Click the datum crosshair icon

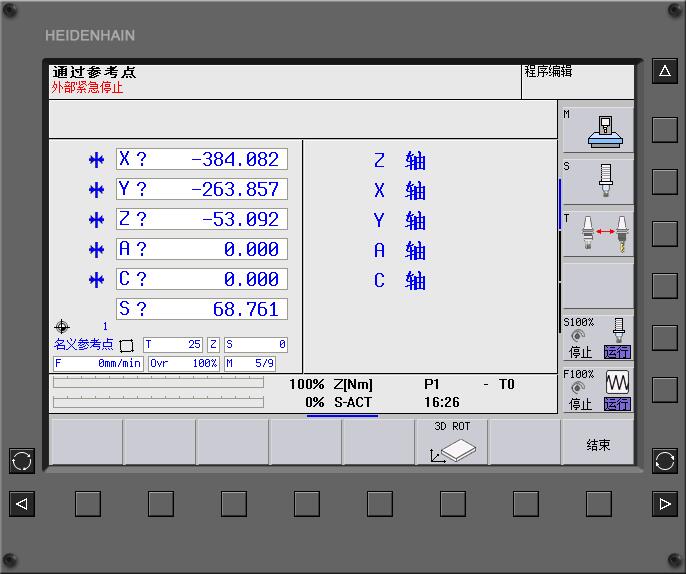click(62, 327)
